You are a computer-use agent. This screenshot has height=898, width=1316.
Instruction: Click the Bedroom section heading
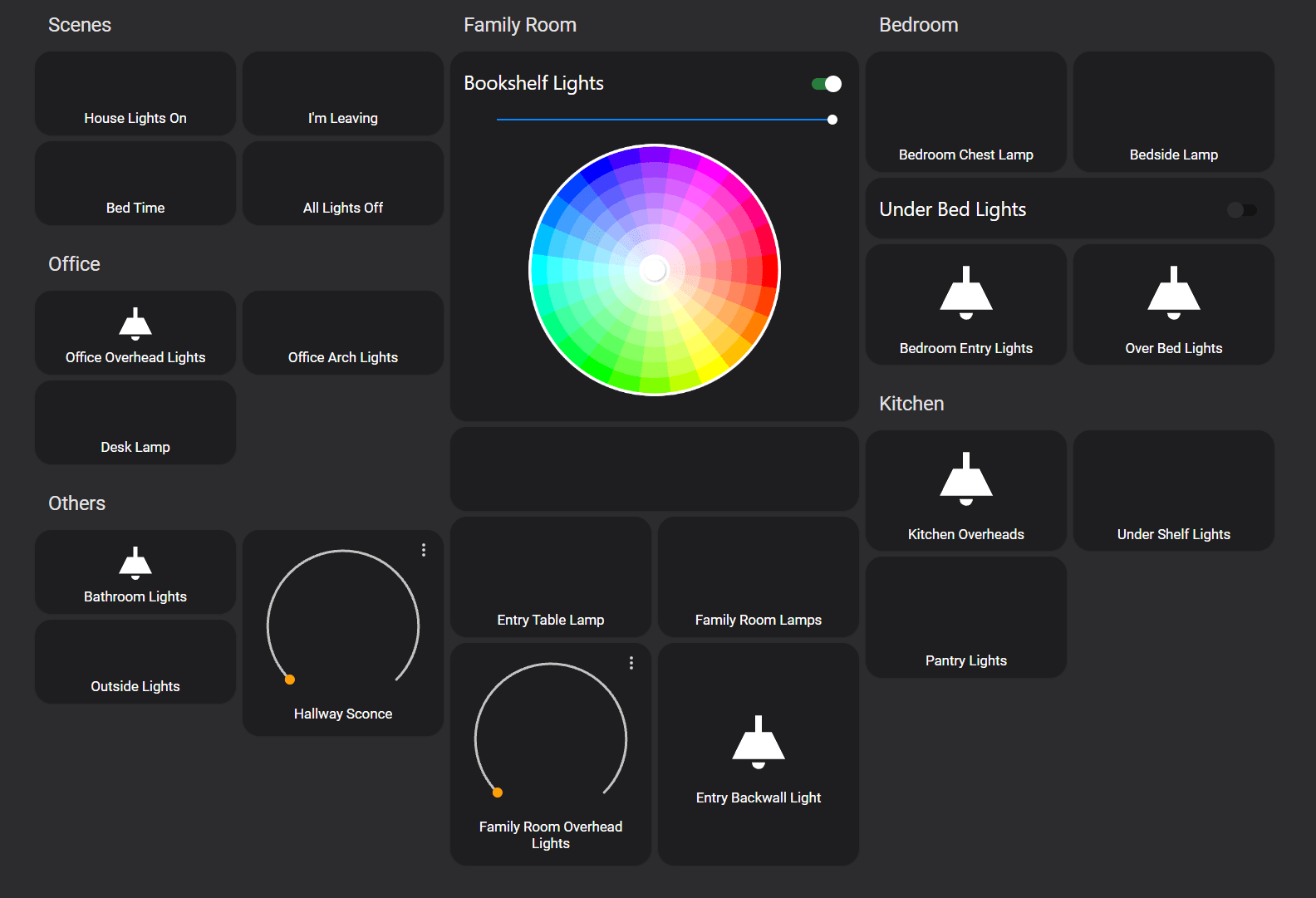click(919, 25)
